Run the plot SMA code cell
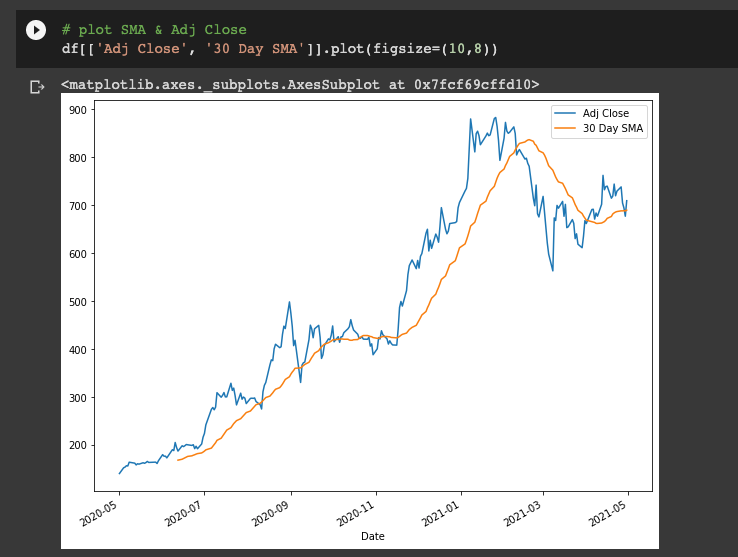 pyautogui.click(x=36, y=30)
